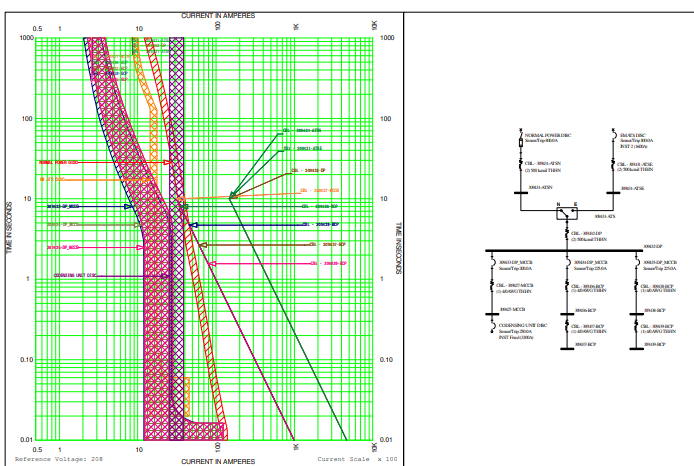Click the 309433-DP_MCCB breaker symbol in diagram
The height and width of the screenshot is (466, 694).
pos(493,263)
